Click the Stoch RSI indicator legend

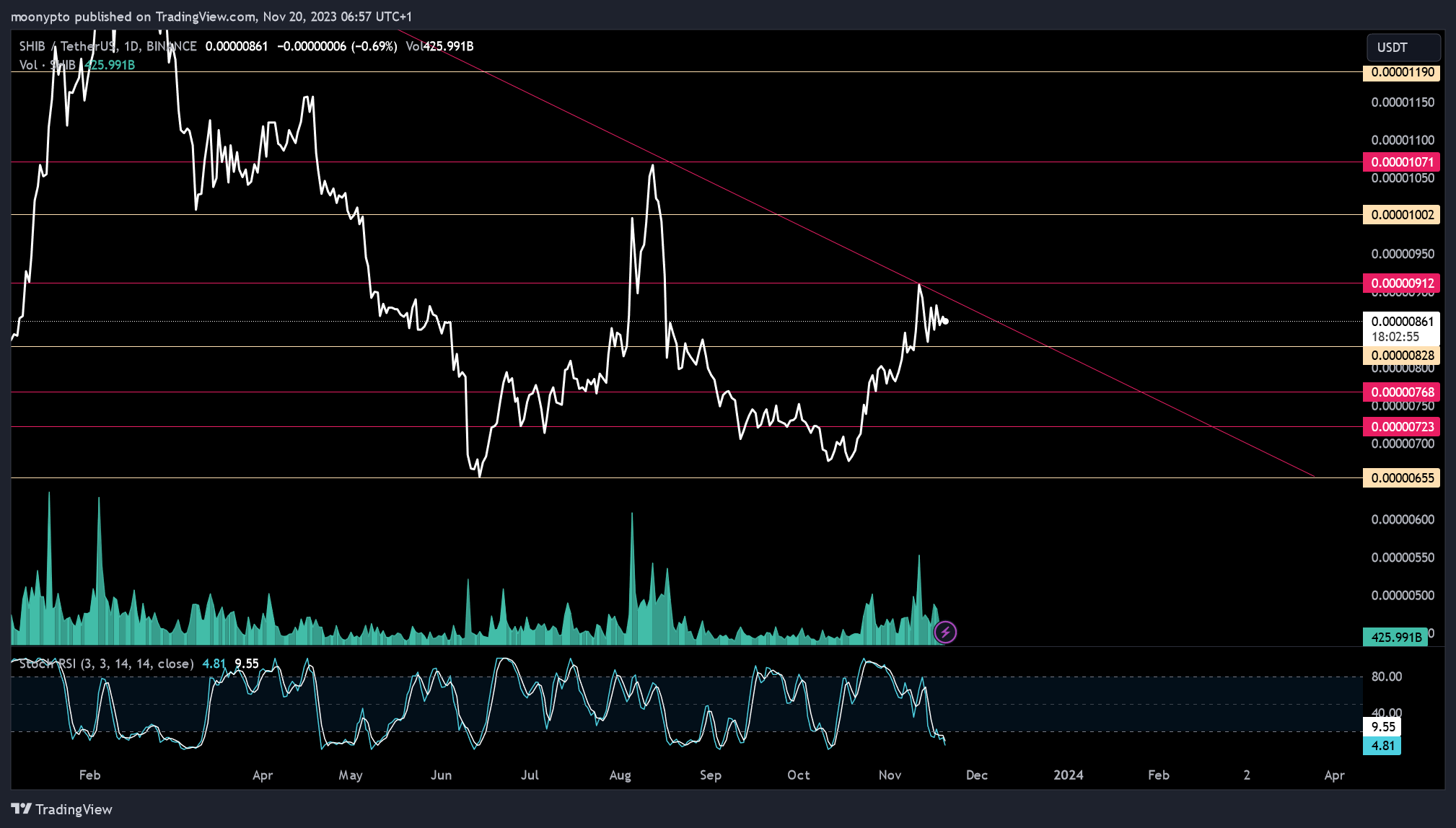tap(106, 664)
